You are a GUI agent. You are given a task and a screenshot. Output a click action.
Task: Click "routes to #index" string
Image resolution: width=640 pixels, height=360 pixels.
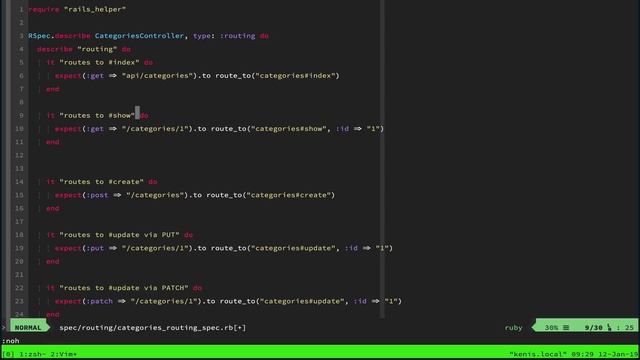point(99,62)
